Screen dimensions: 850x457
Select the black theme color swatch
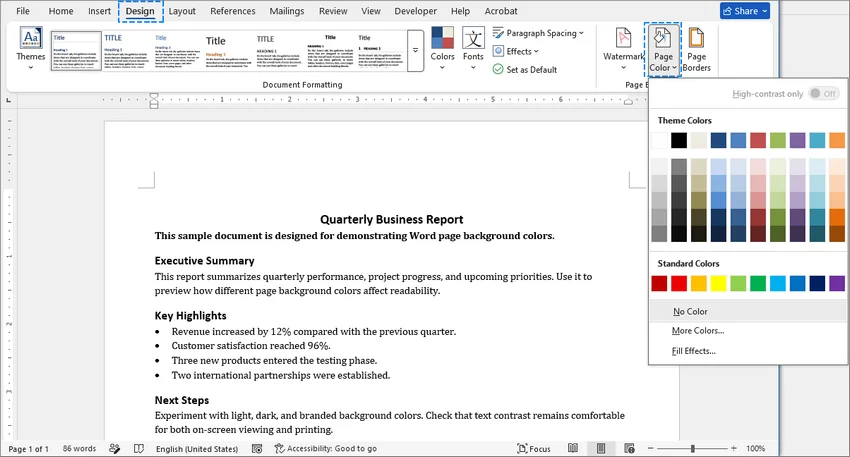679,140
